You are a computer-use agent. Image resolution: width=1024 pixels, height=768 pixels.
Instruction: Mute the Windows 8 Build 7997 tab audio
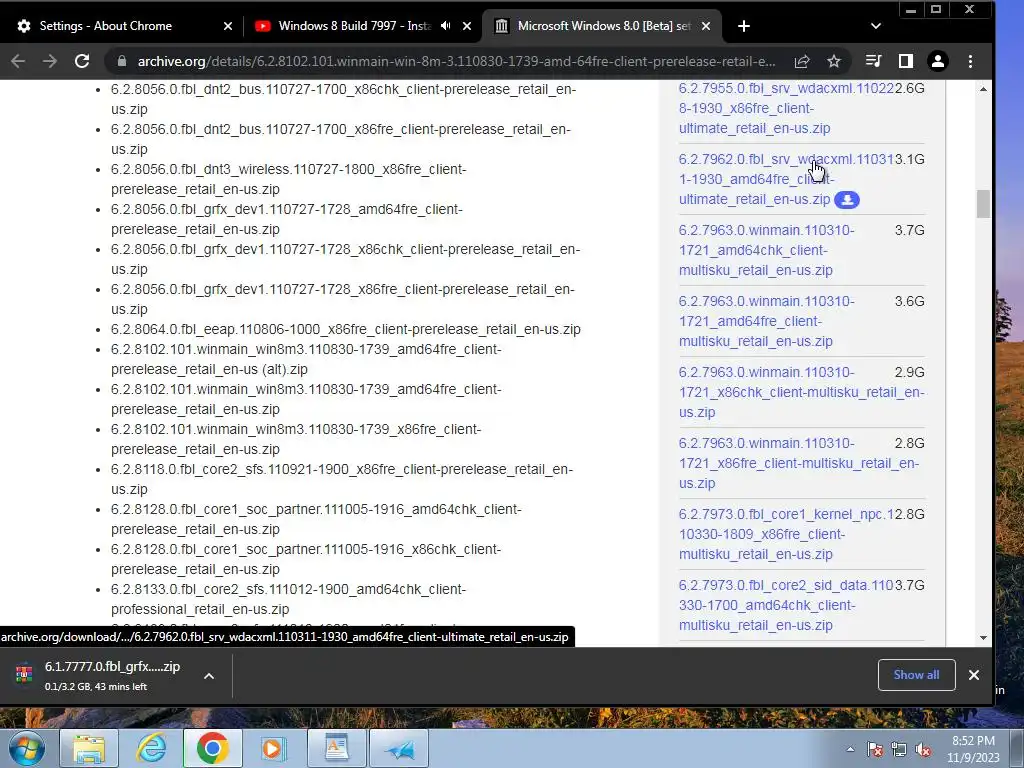click(445, 26)
